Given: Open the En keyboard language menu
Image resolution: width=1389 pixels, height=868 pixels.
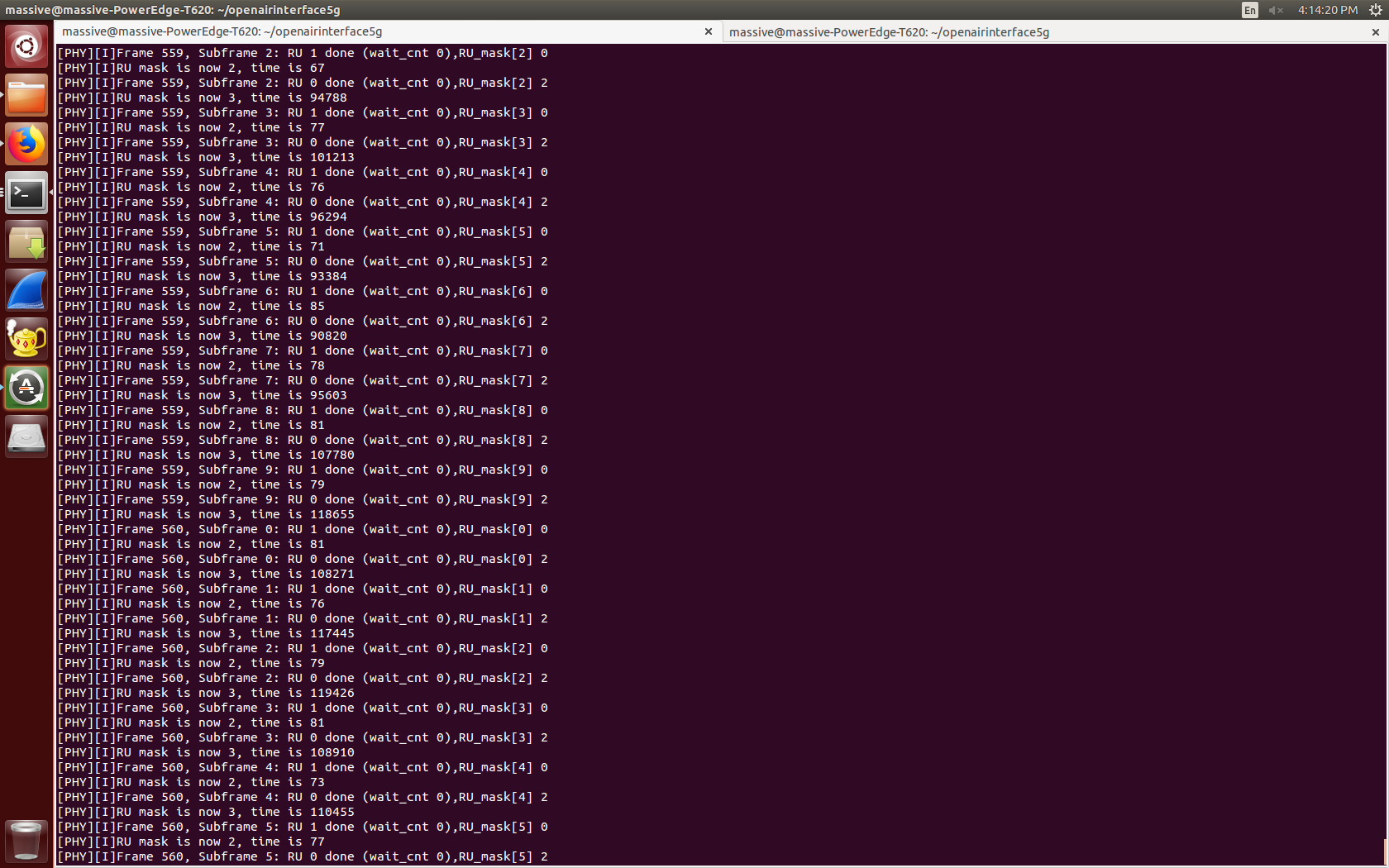Looking at the screenshot, I should pyautogui.click(x=1249, y=10).
